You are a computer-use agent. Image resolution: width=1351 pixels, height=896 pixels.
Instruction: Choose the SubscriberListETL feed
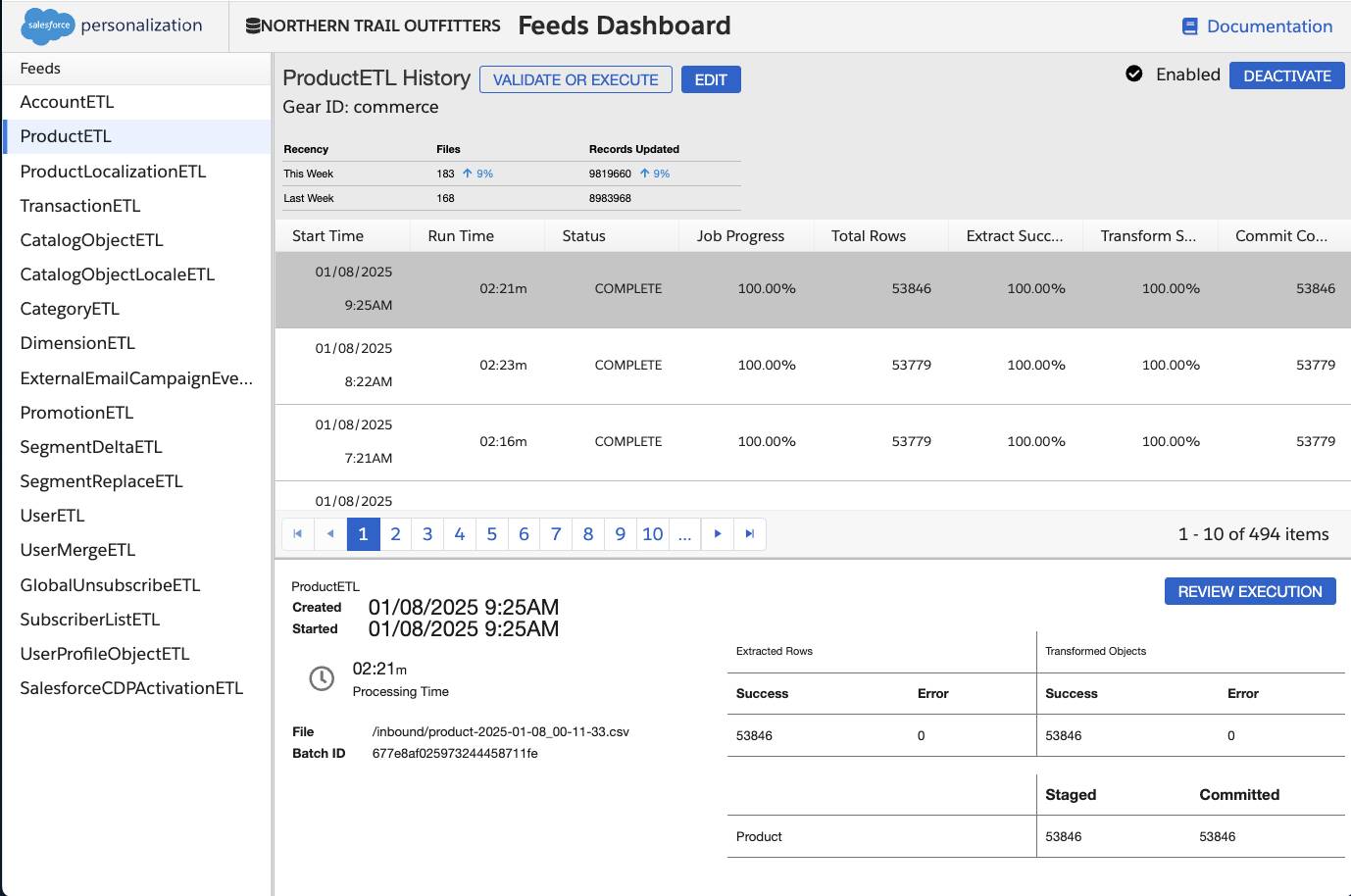point(137,620)
